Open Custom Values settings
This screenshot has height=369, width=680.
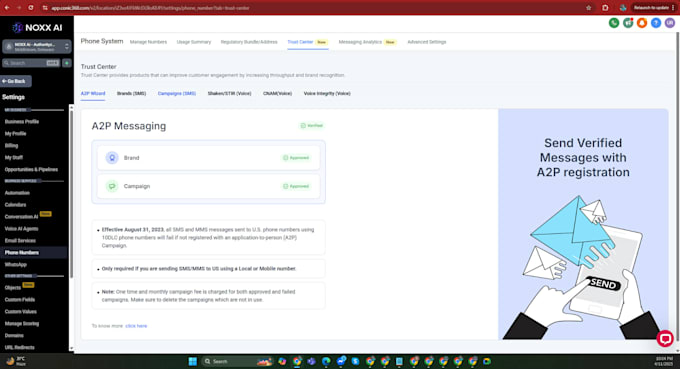[20, 312]
